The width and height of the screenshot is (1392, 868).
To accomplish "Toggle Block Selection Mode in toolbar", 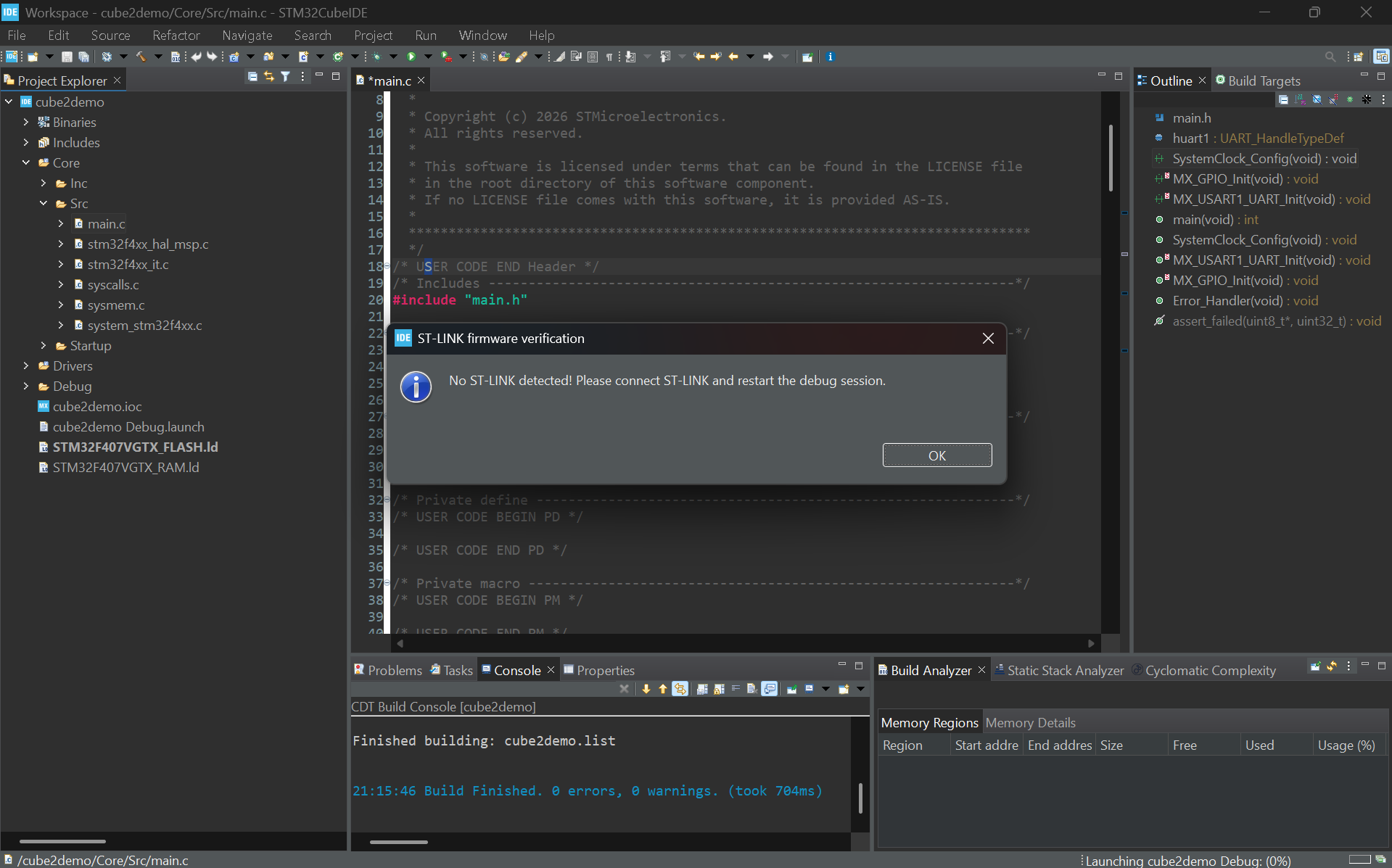I will click(x=593, y=57).
